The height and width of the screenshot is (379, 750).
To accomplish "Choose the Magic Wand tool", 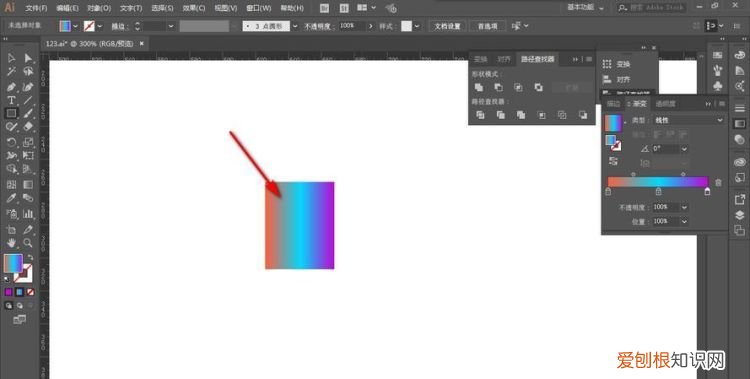I will (x=11, y=72).
